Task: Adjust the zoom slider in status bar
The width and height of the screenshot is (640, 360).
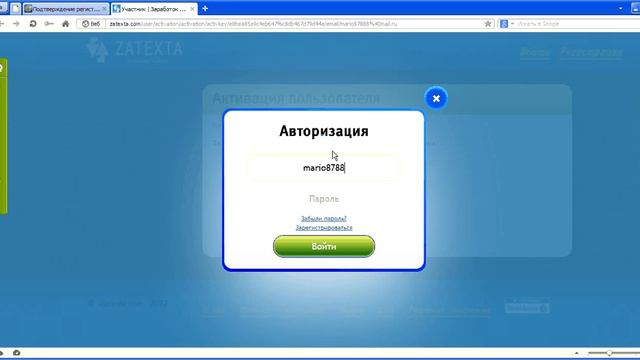Action: [609, 353]
